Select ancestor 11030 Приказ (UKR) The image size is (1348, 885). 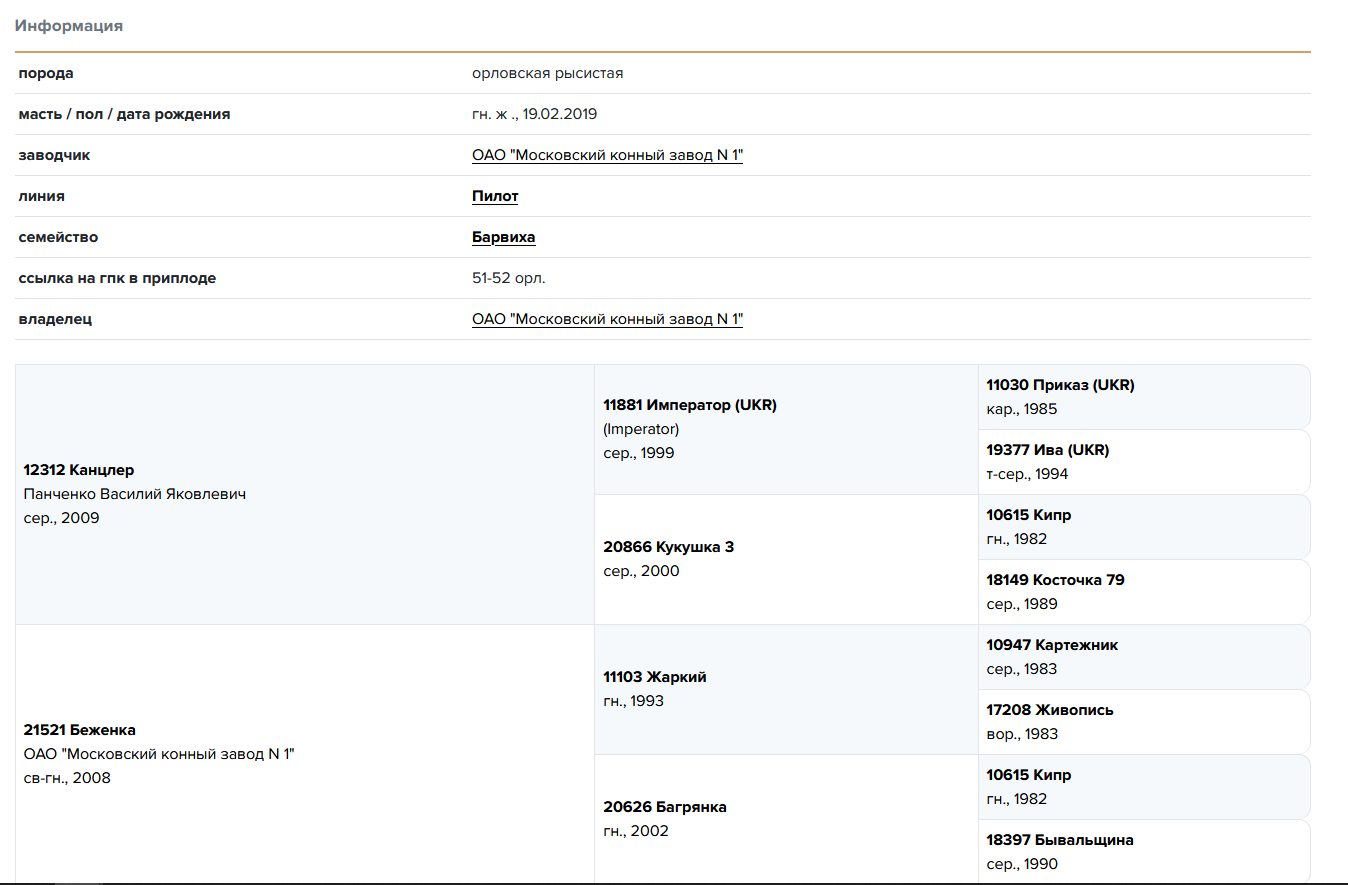point(1060,385)
